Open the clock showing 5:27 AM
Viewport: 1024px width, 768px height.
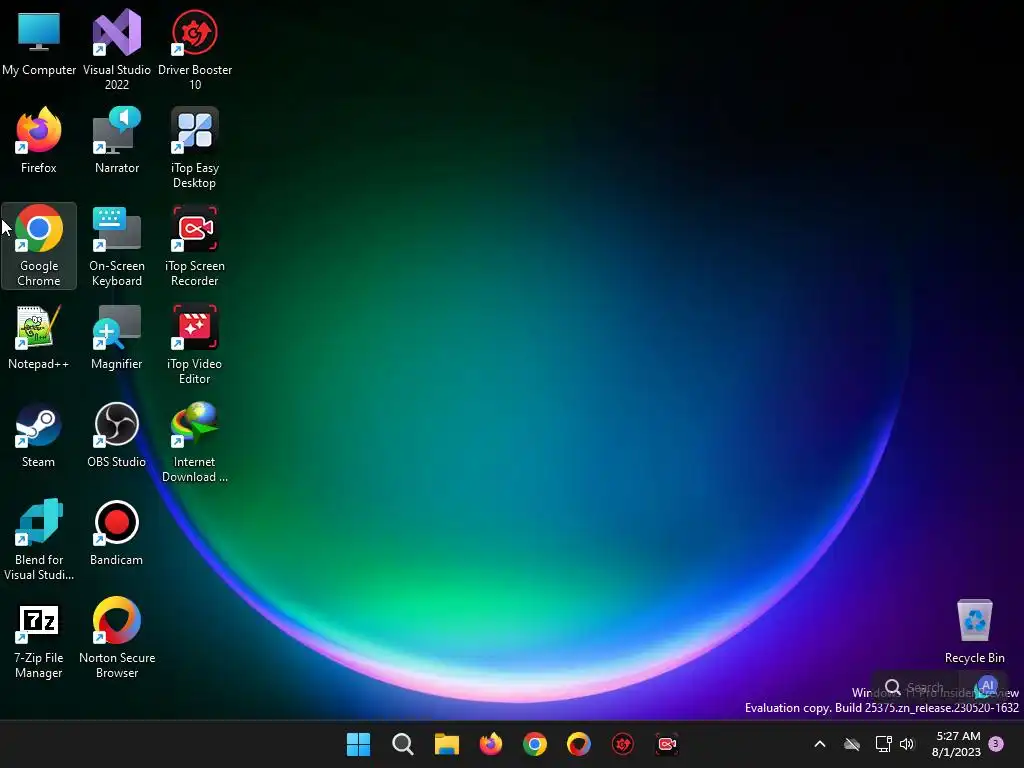tap(957, 744)
